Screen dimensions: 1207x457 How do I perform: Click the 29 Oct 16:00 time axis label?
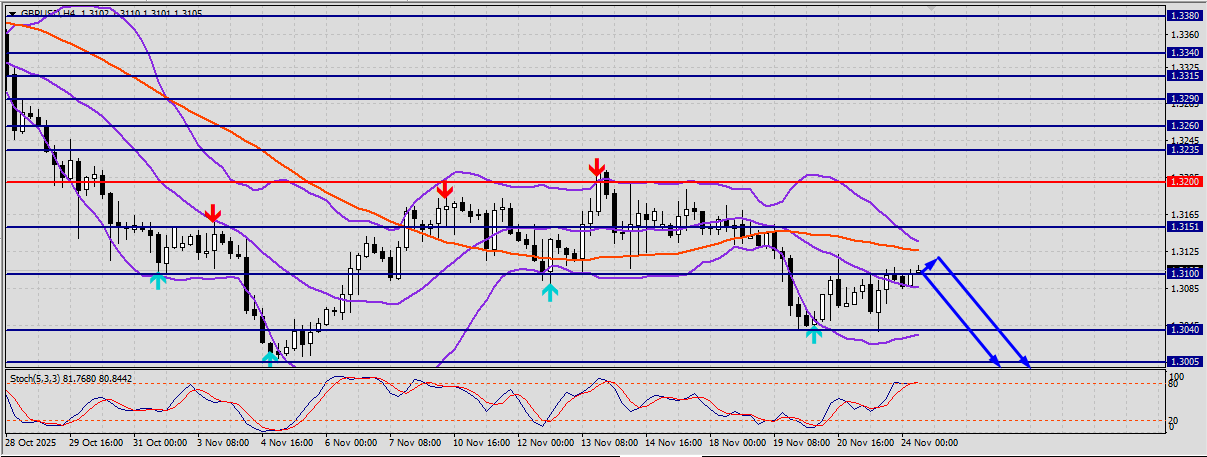[98, 441]
